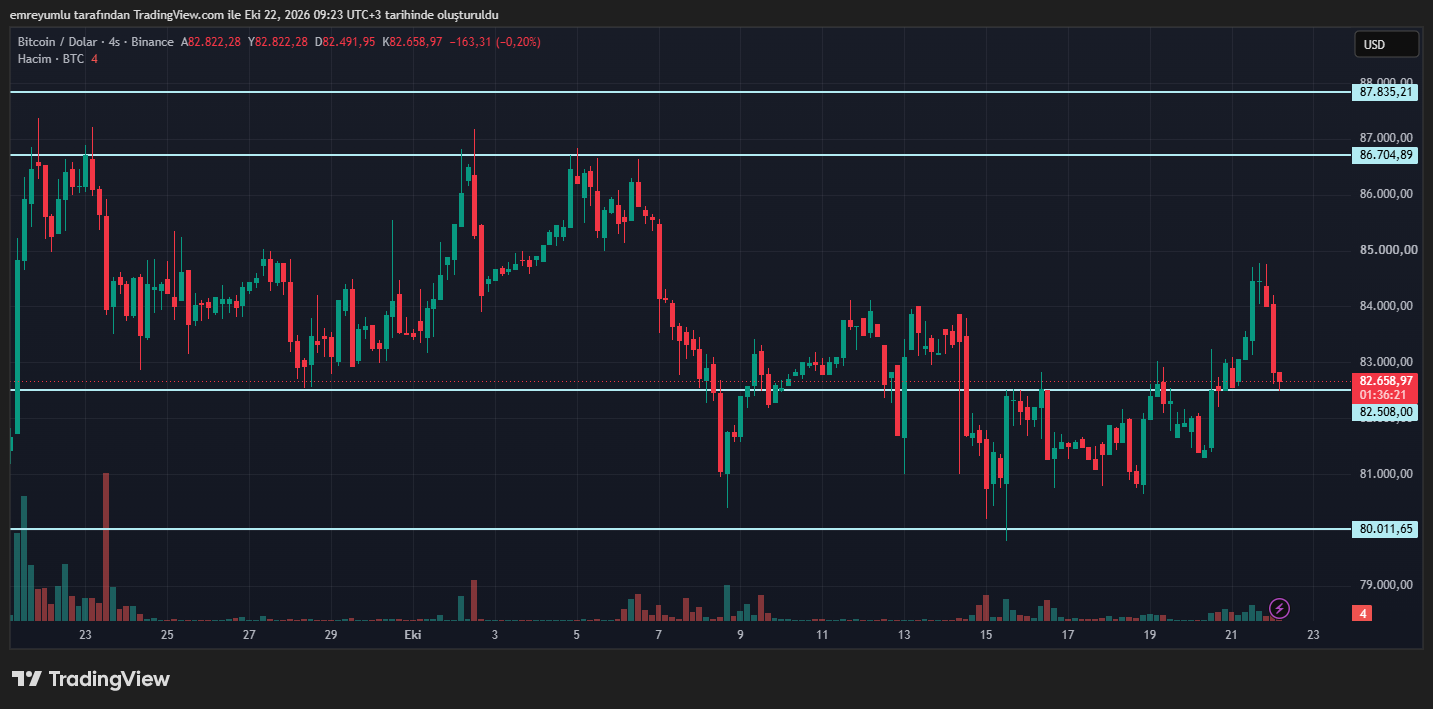
Task: Click the red volume value label 4 on price axis
Action: coord(1362,613)
